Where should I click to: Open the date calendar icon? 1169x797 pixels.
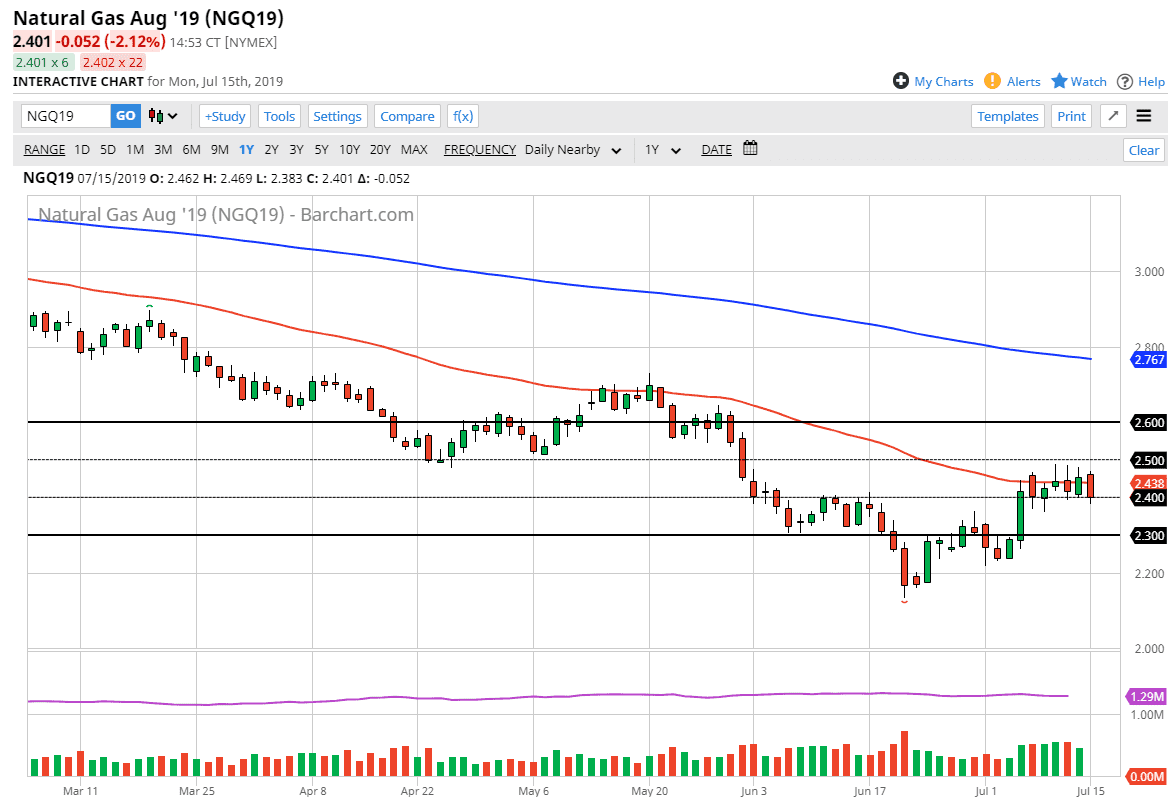pos(750,149)
